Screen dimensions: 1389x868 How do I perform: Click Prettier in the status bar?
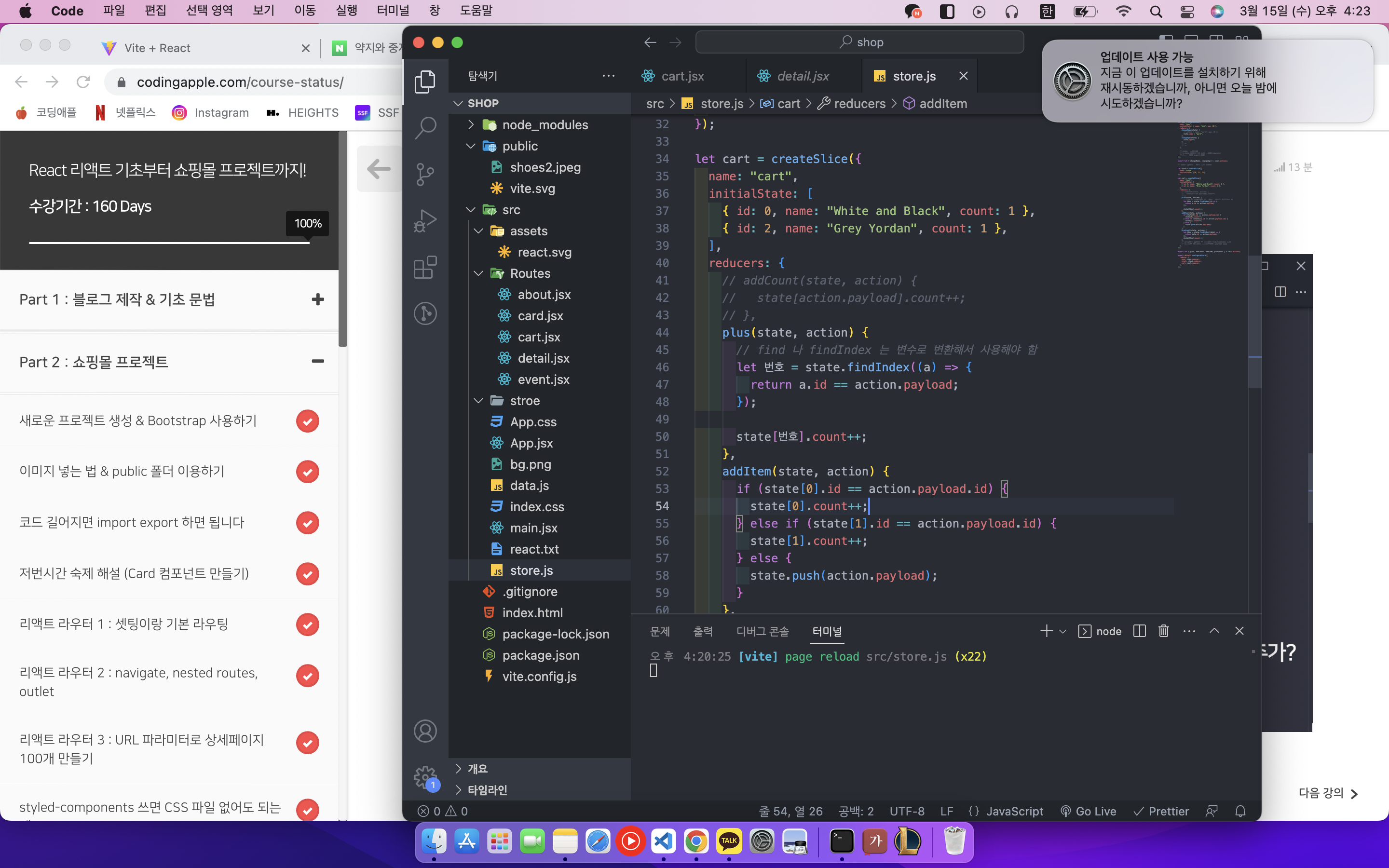click(x=1160, y=811)
